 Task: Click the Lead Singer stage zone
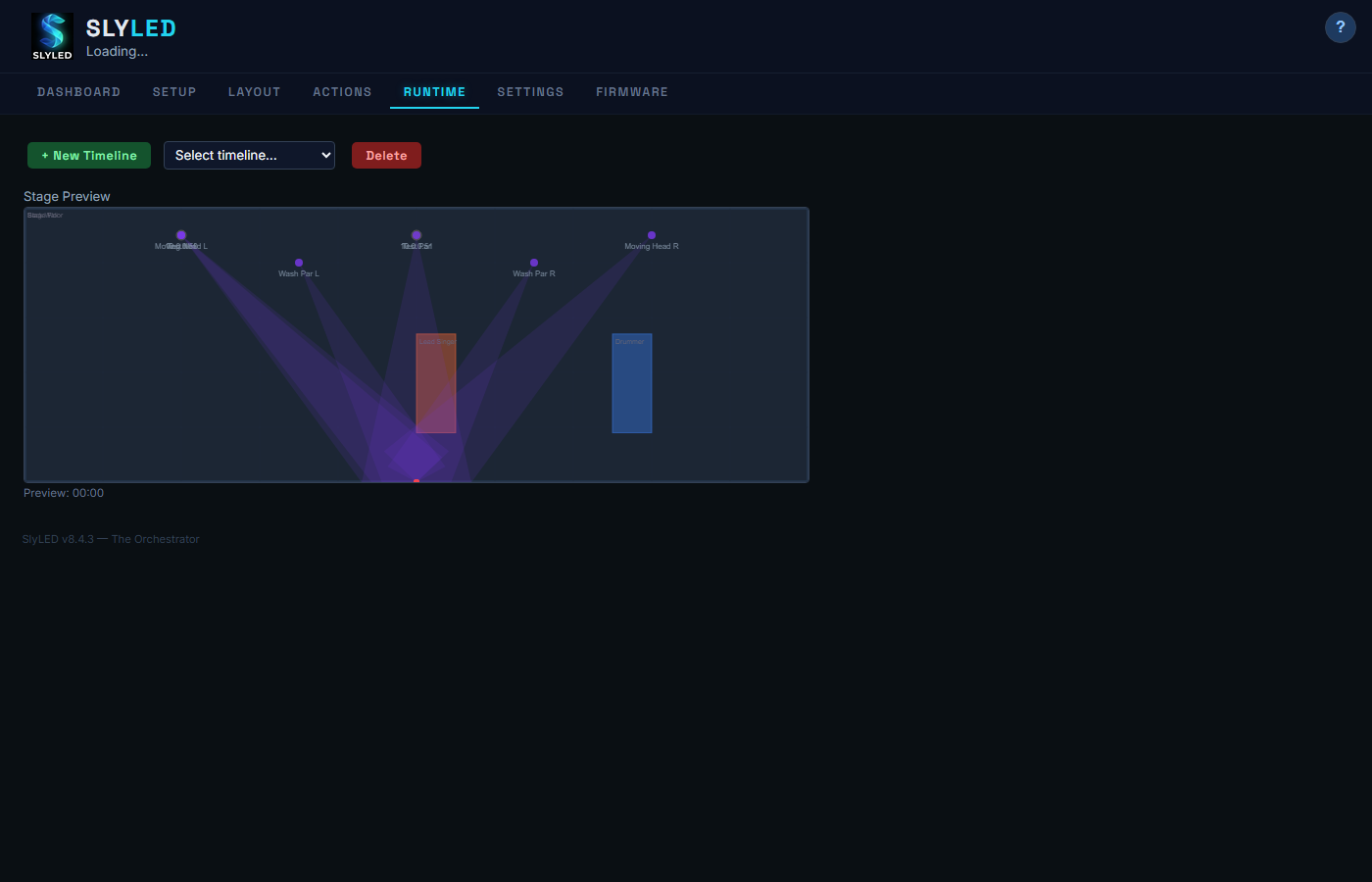point(436,382)
